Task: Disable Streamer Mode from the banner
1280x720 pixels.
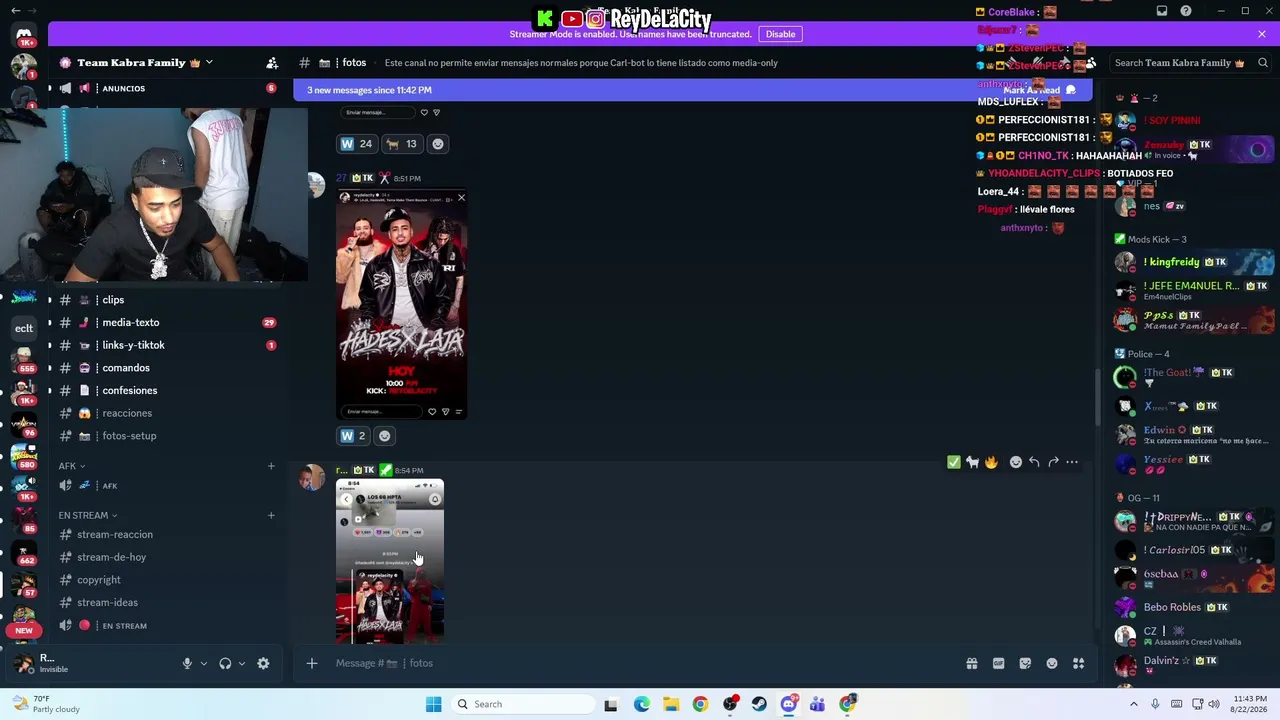Action: click(780, 34)
